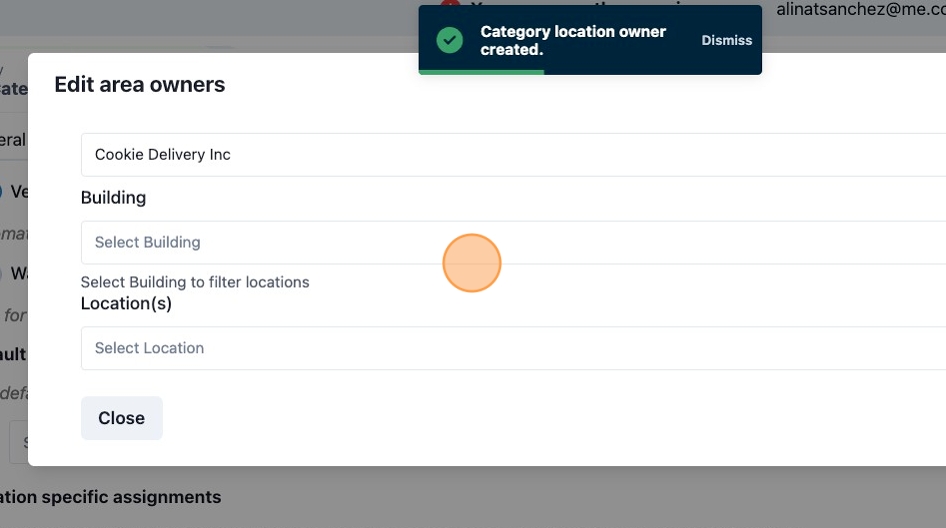Click the Edit area owners heading

pyautogui.click(x=139, y=84)
